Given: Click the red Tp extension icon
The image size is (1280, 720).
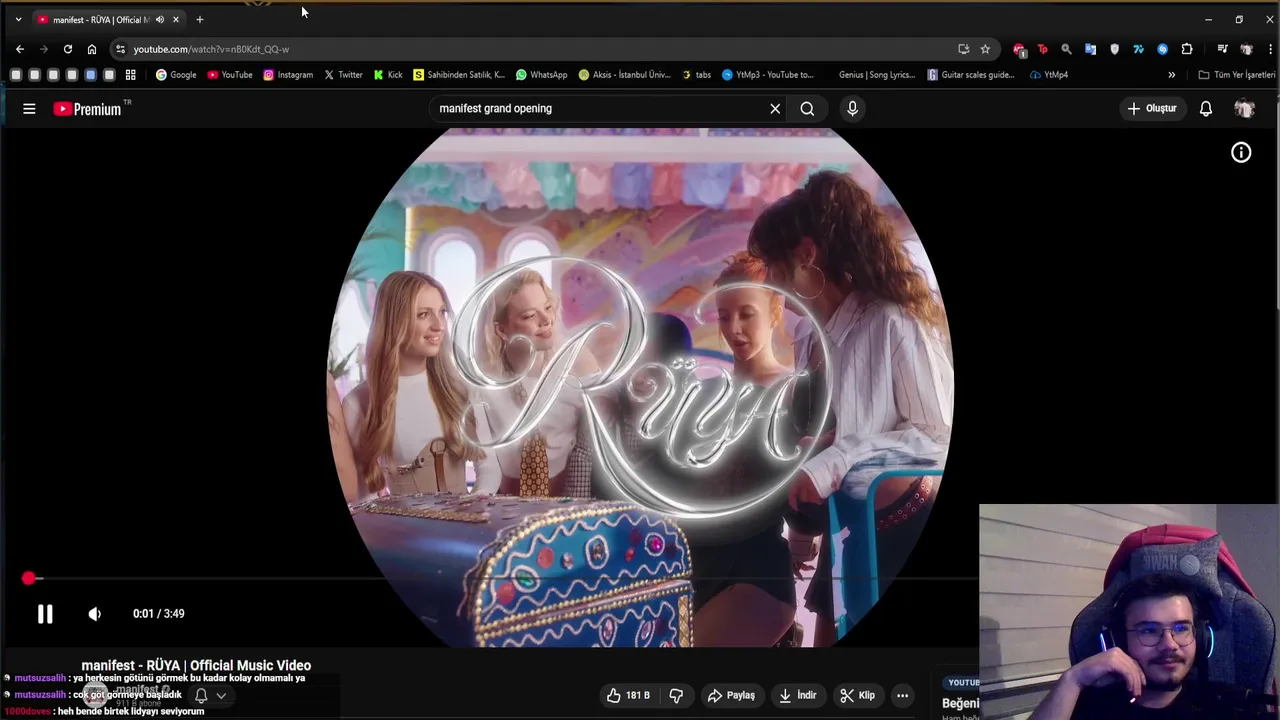Looking at the screenshot, I should [x=1042, y=49].
